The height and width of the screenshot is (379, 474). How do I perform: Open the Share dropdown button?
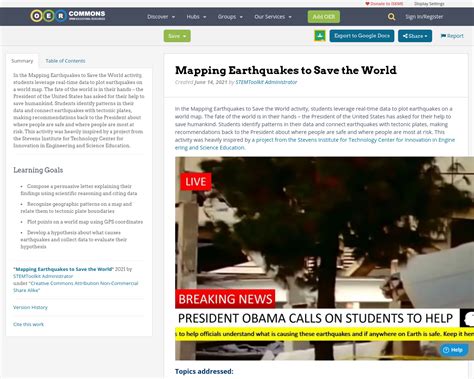click(415, 36)
